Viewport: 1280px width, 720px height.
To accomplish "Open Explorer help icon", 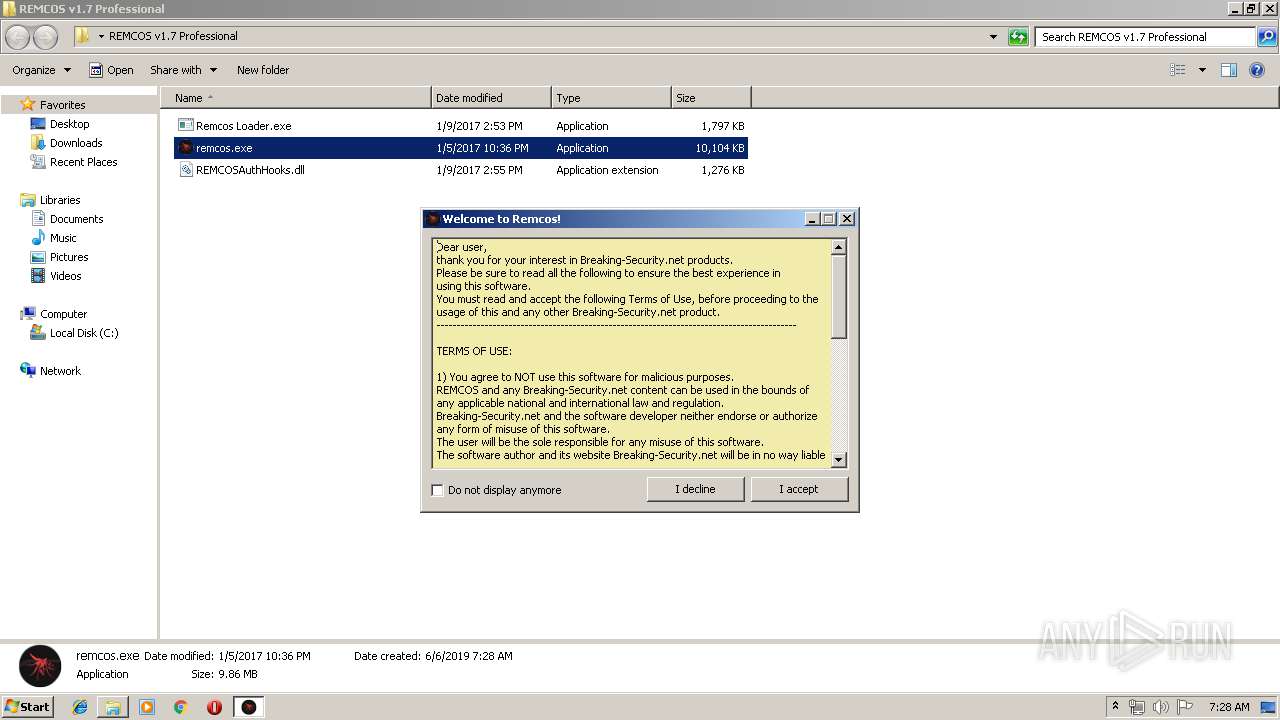I will (1257, 70).
